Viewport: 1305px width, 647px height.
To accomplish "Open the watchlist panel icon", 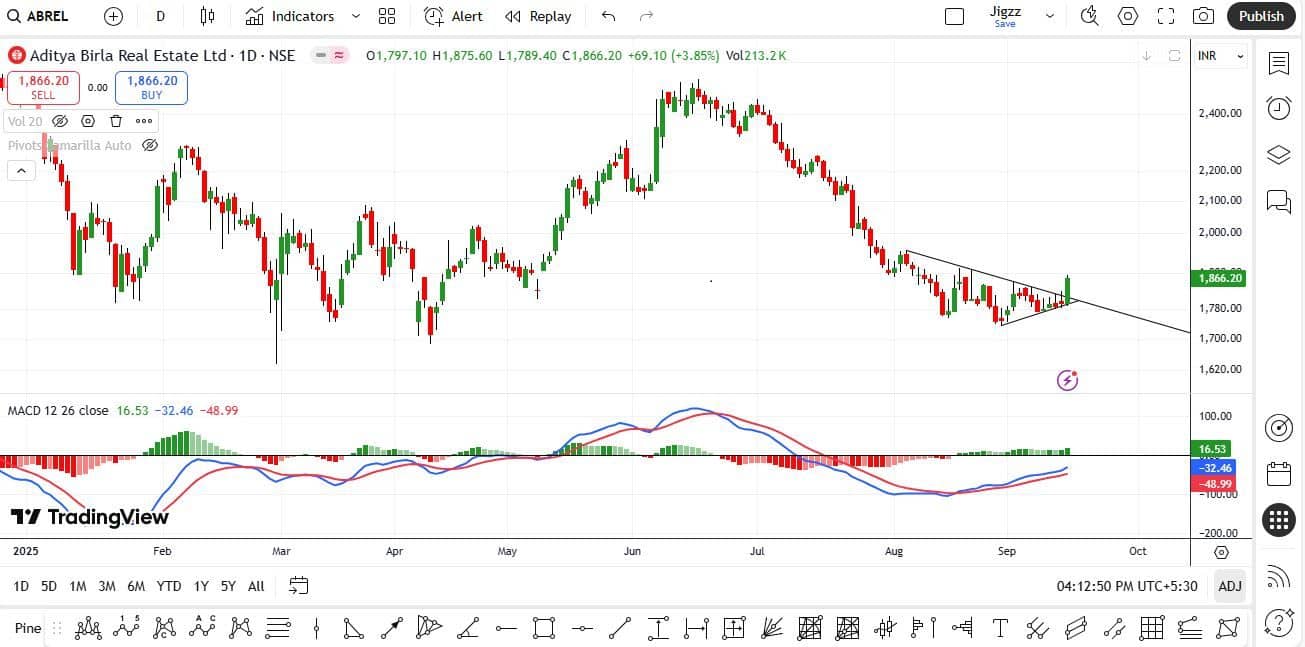I will click(x=1278, y=64).
